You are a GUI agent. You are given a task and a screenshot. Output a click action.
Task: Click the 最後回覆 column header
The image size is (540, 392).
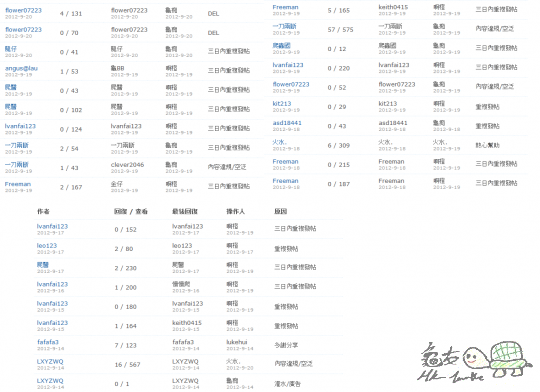pos(185,212)
